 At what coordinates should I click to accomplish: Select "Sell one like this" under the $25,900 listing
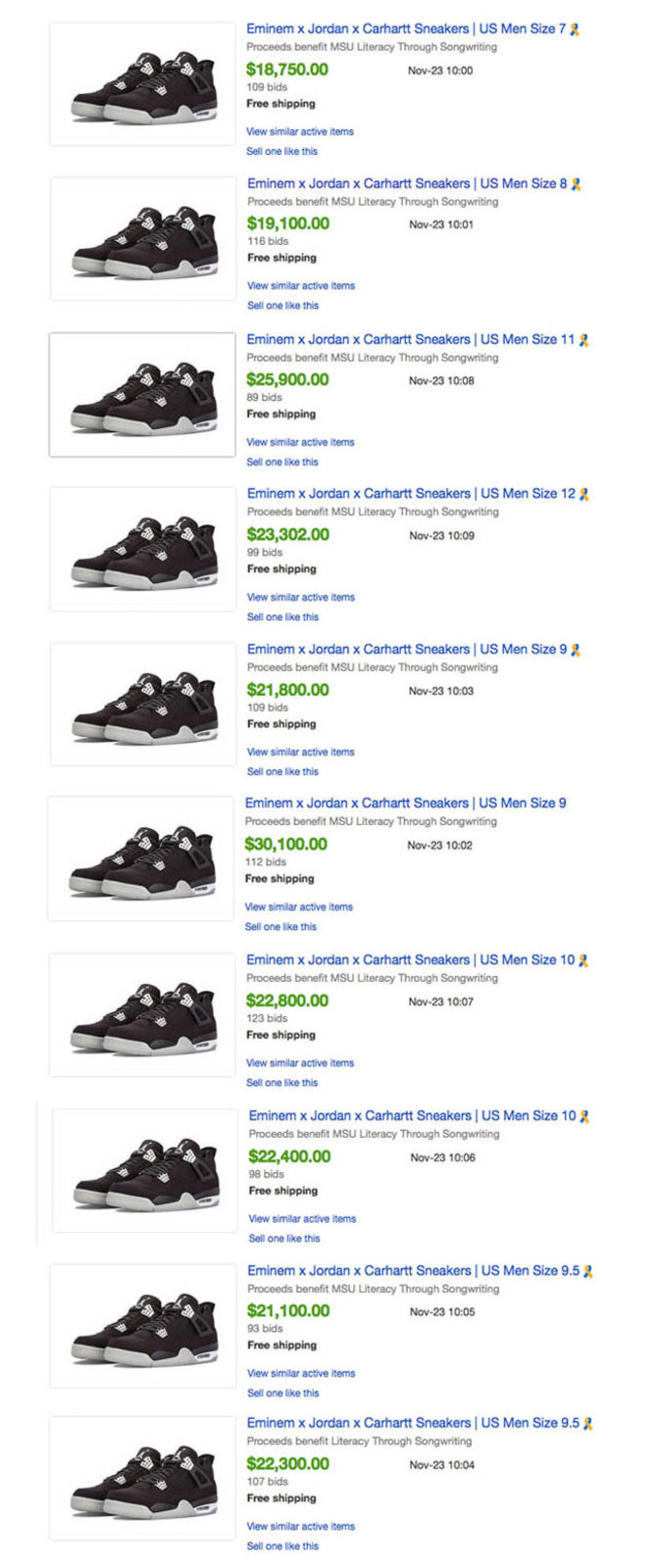point(282,462)
